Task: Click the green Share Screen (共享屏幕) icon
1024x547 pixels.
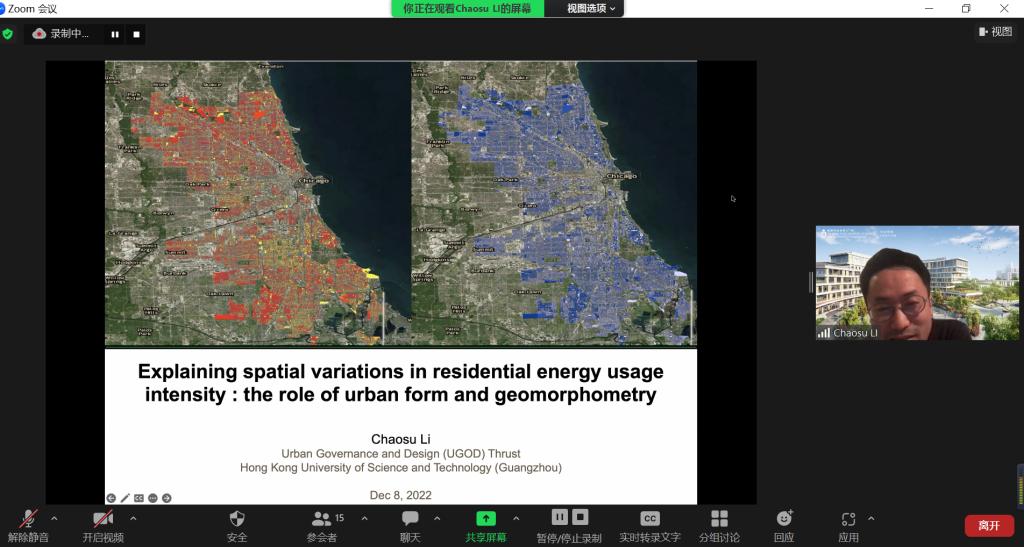Action: click(485, 519)
